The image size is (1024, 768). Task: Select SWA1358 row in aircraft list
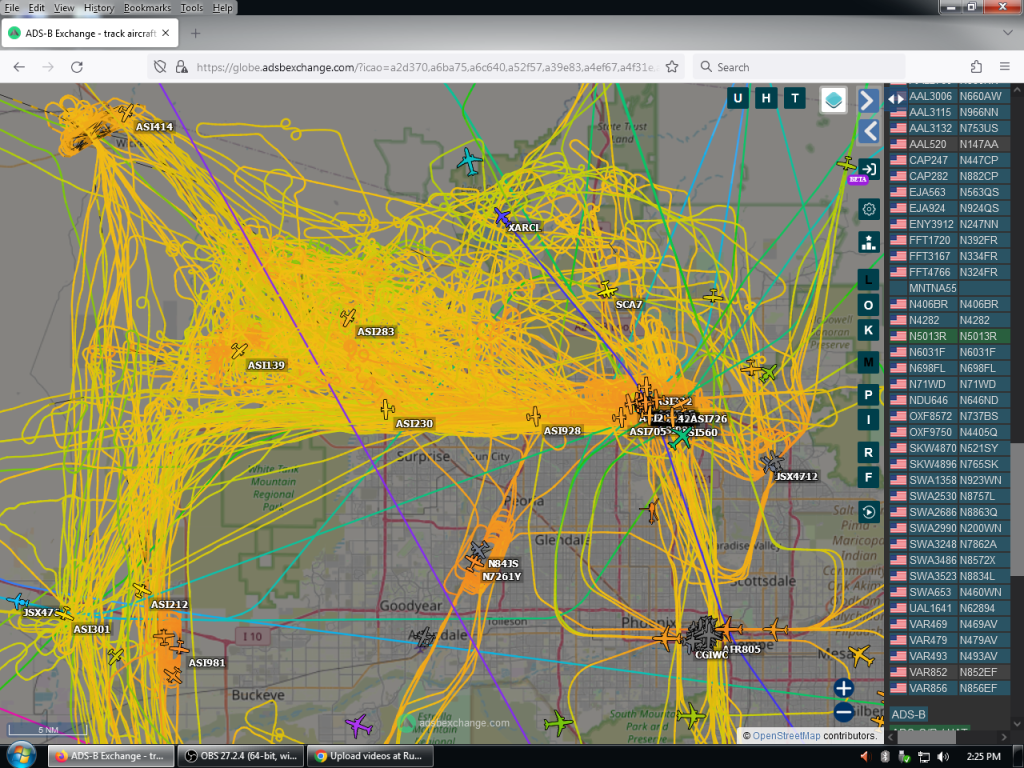[949, 480]
